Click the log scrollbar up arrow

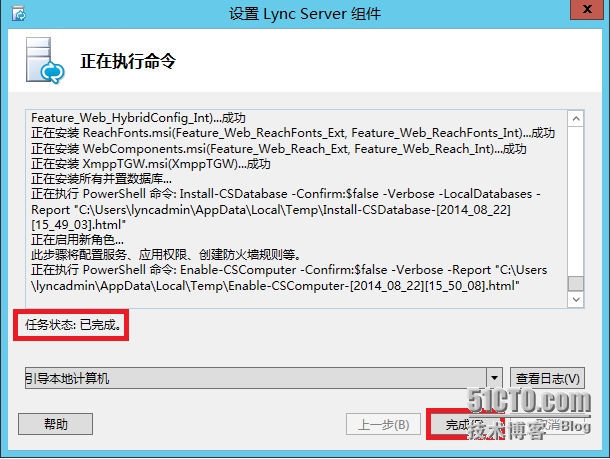coord(576,119)
